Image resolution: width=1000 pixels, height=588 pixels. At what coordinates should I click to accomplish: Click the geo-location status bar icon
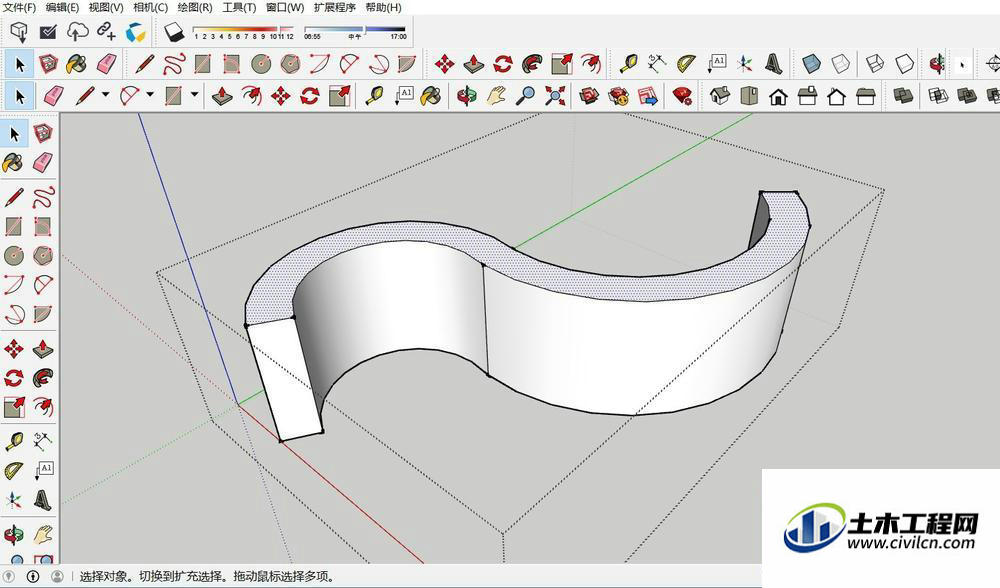(8, 577)
